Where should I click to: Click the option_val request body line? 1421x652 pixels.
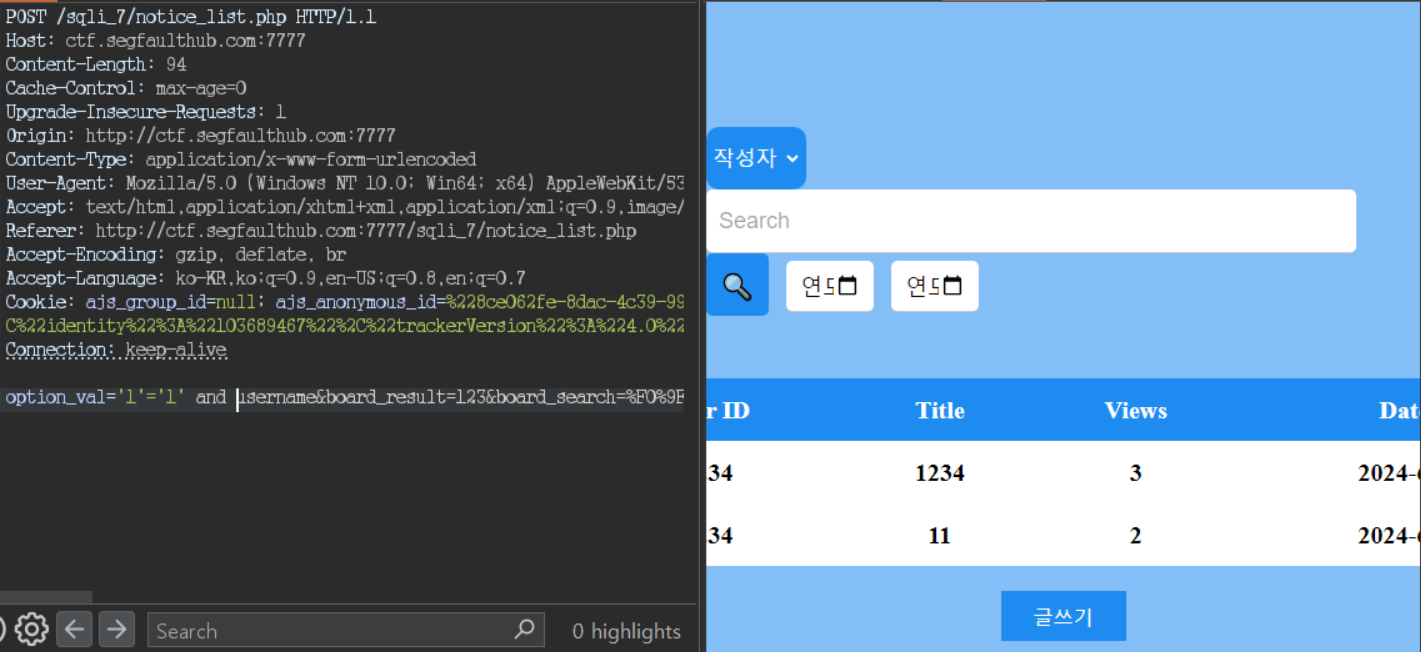click(x=345, y=397)
